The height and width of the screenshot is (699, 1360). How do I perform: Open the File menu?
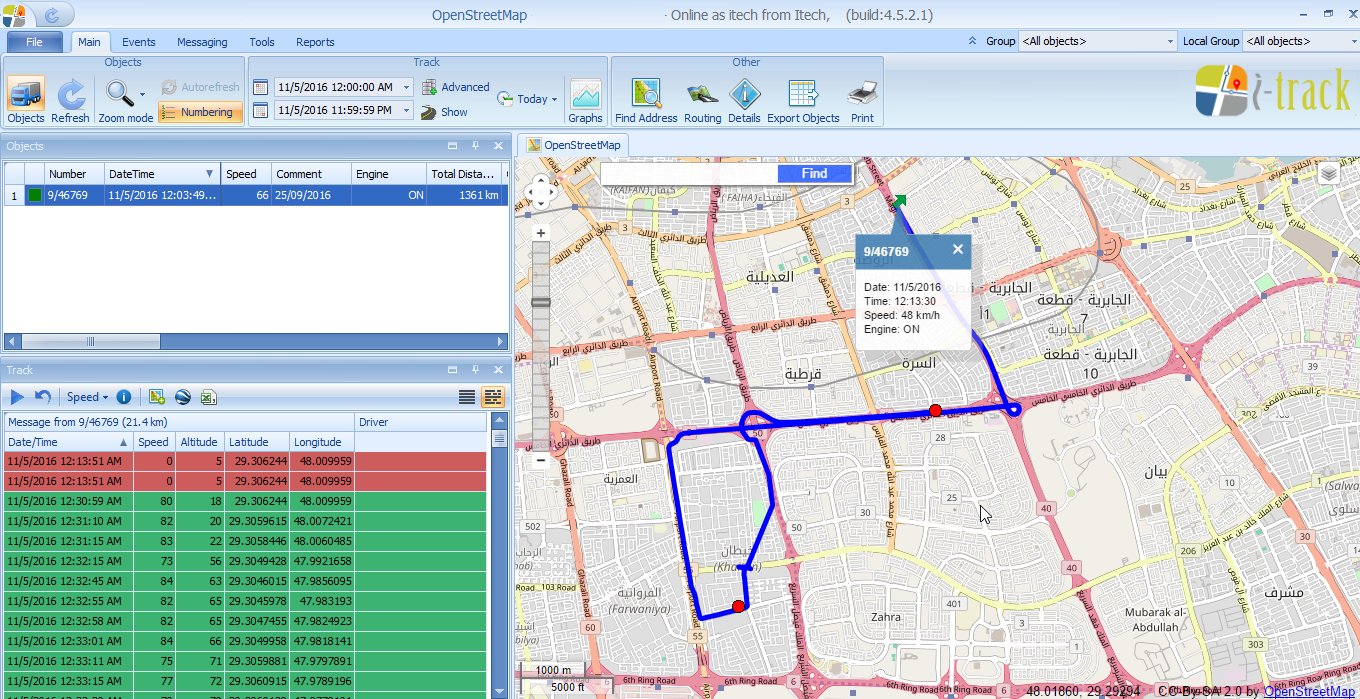35,42
